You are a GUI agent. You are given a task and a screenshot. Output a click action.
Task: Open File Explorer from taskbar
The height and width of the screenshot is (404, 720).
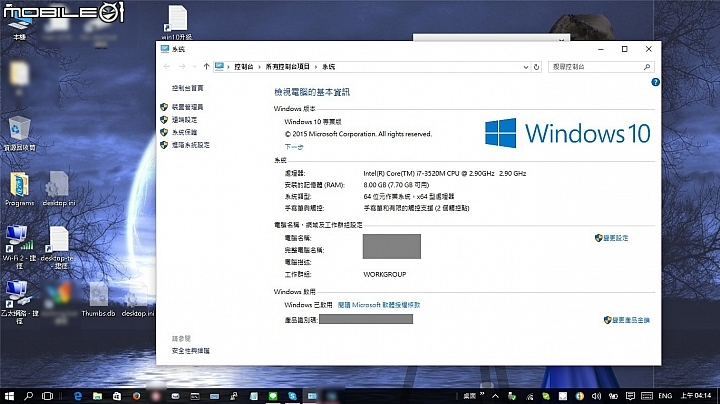[x=97, y=396]
